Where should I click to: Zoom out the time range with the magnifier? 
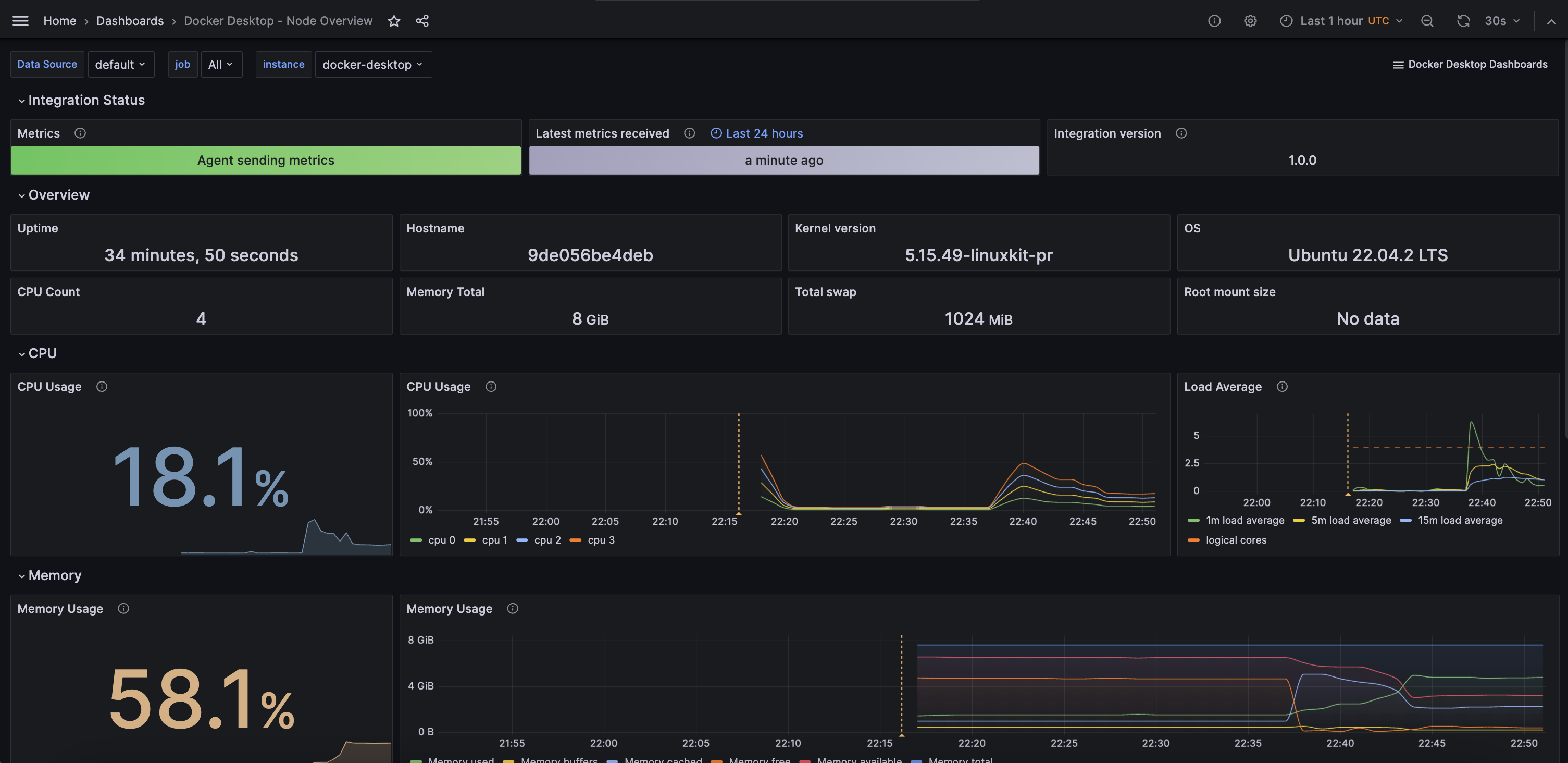pos(1427,20)
